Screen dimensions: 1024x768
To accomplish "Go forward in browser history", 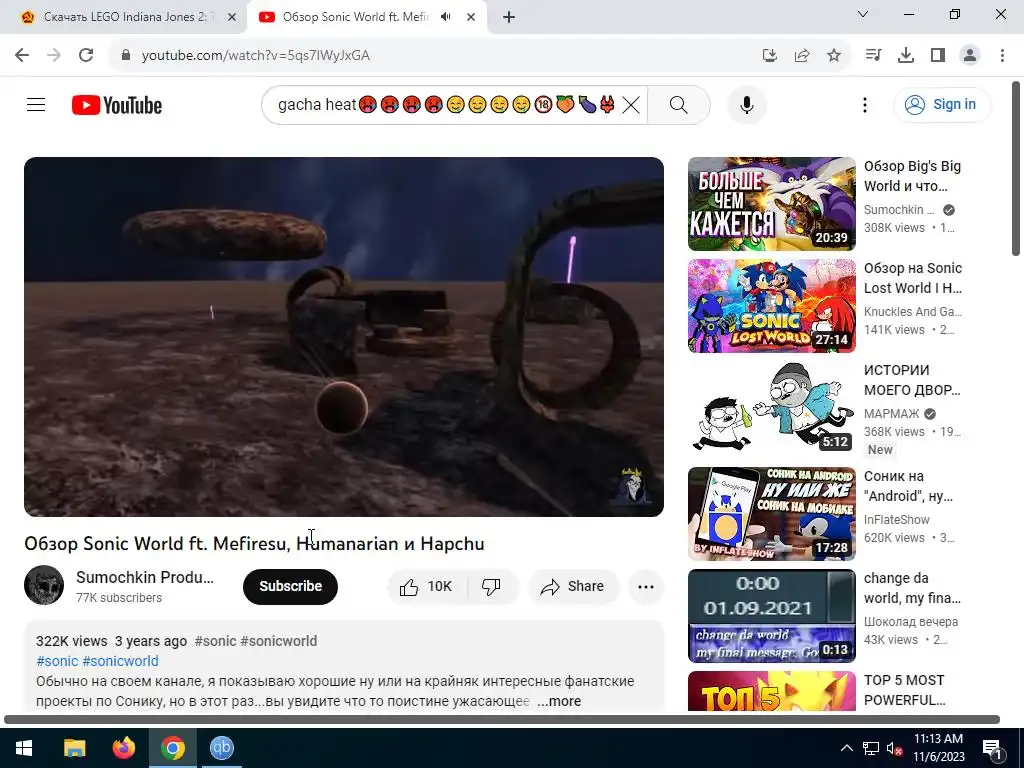I will [x=54, y=55].
